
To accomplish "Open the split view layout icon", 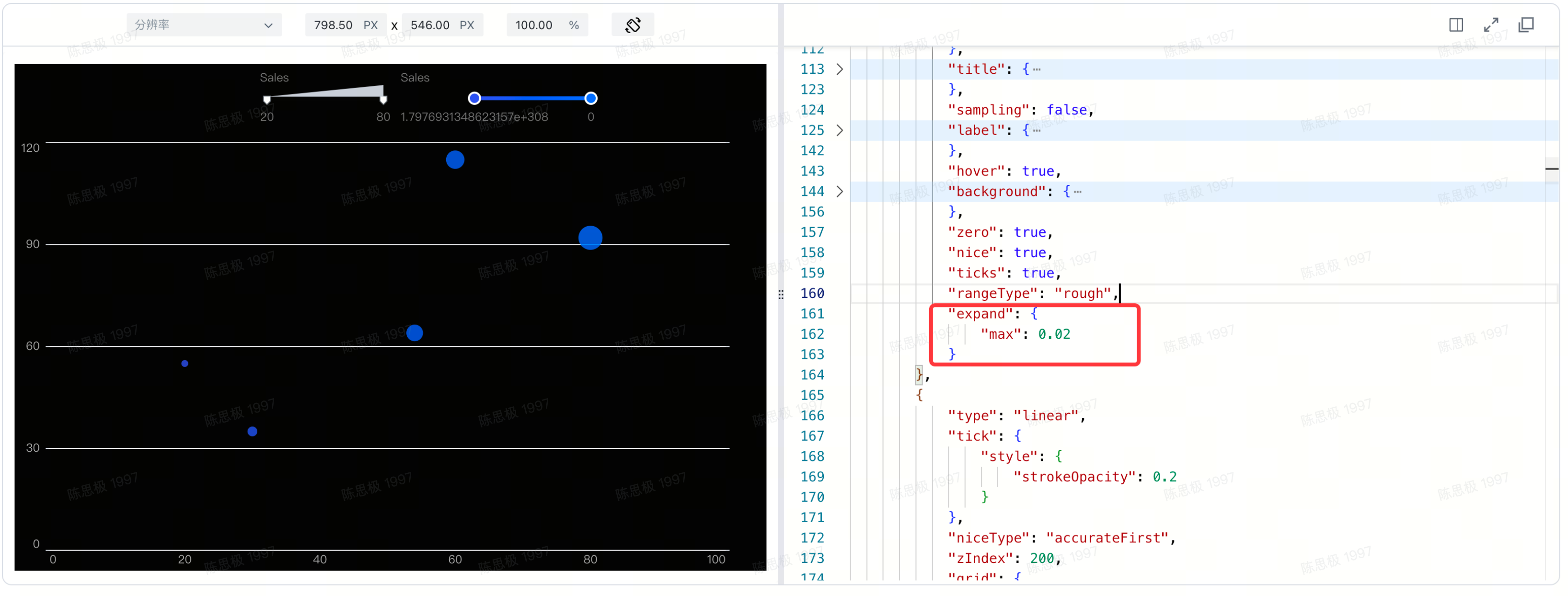I will pos(1456,24).
